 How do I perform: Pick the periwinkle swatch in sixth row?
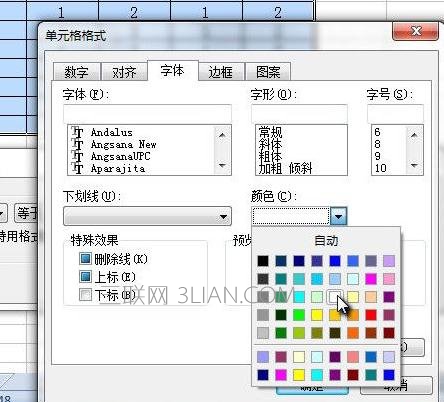coord(263,357)
